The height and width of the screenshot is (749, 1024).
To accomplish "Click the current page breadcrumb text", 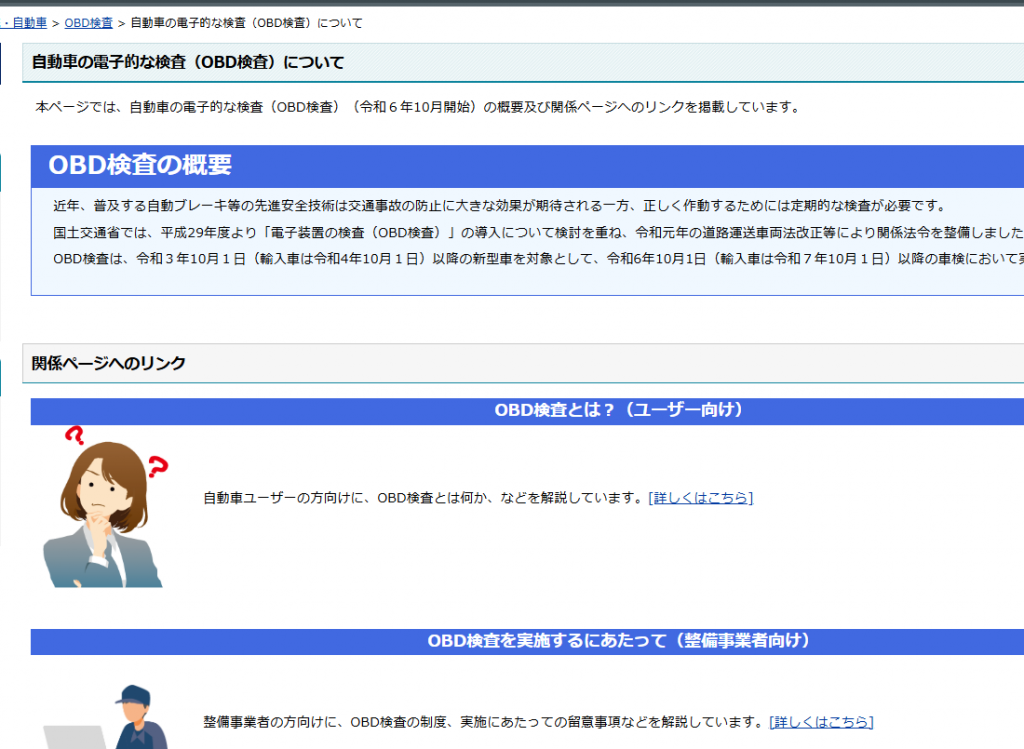I will pyautogui.click(x=246, y=23).
